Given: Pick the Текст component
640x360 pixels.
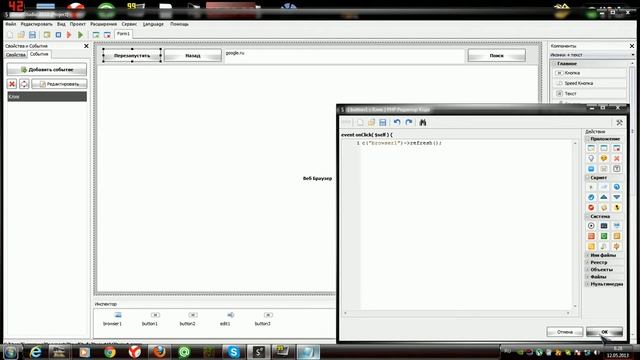Looking at the screenshot, I should click(x=589, y=93).
